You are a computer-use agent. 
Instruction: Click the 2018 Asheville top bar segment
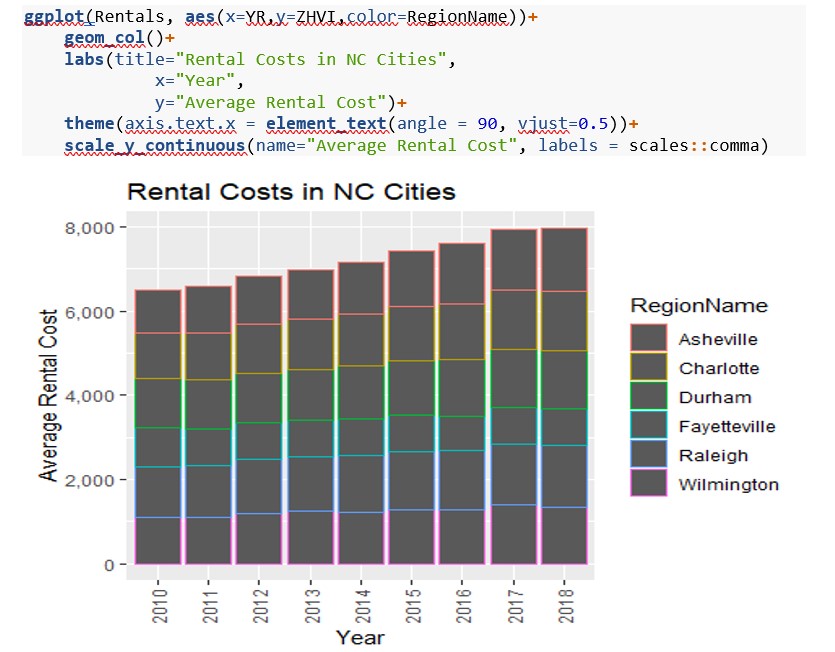(x=564, y=260)
